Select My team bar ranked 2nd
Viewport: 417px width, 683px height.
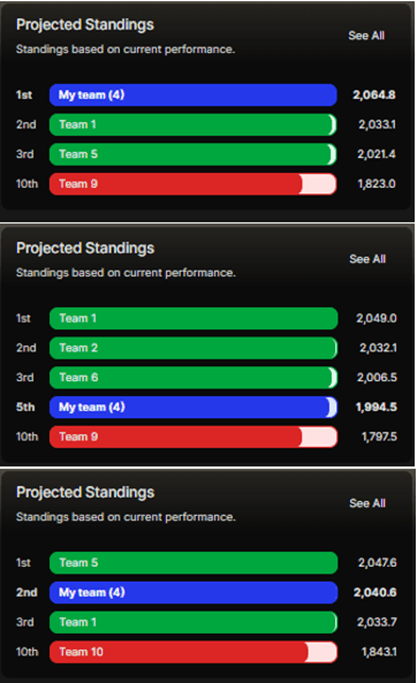[x=193, y=592]
